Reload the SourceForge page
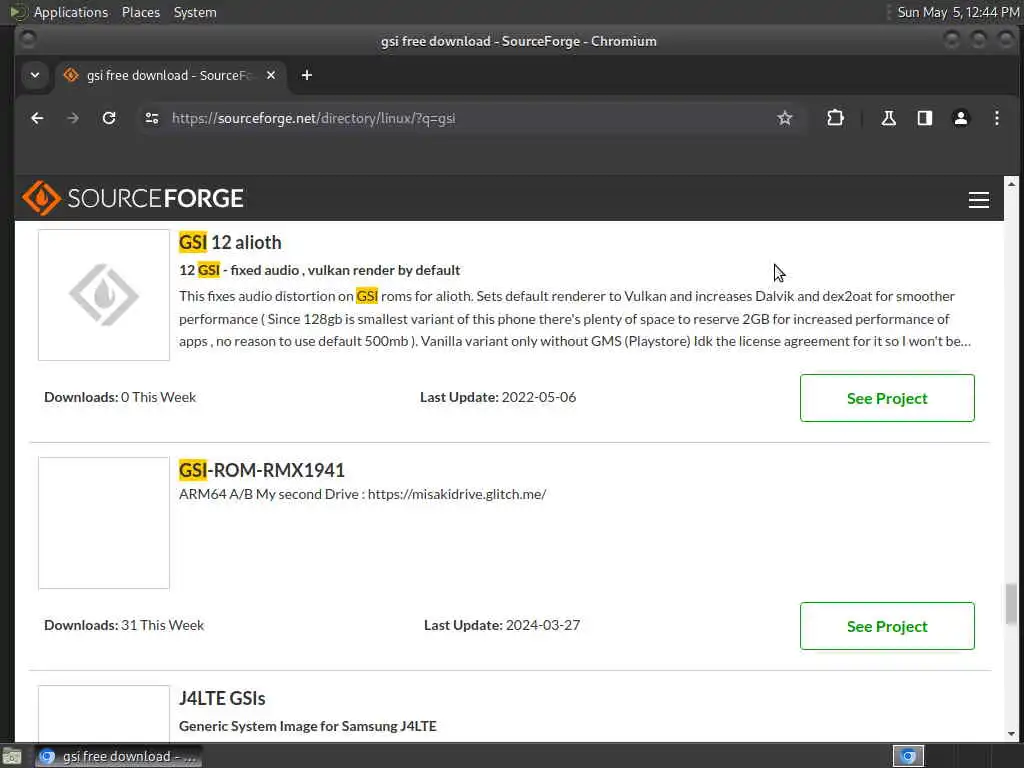The image size is (1024, 768). (109, 118)
